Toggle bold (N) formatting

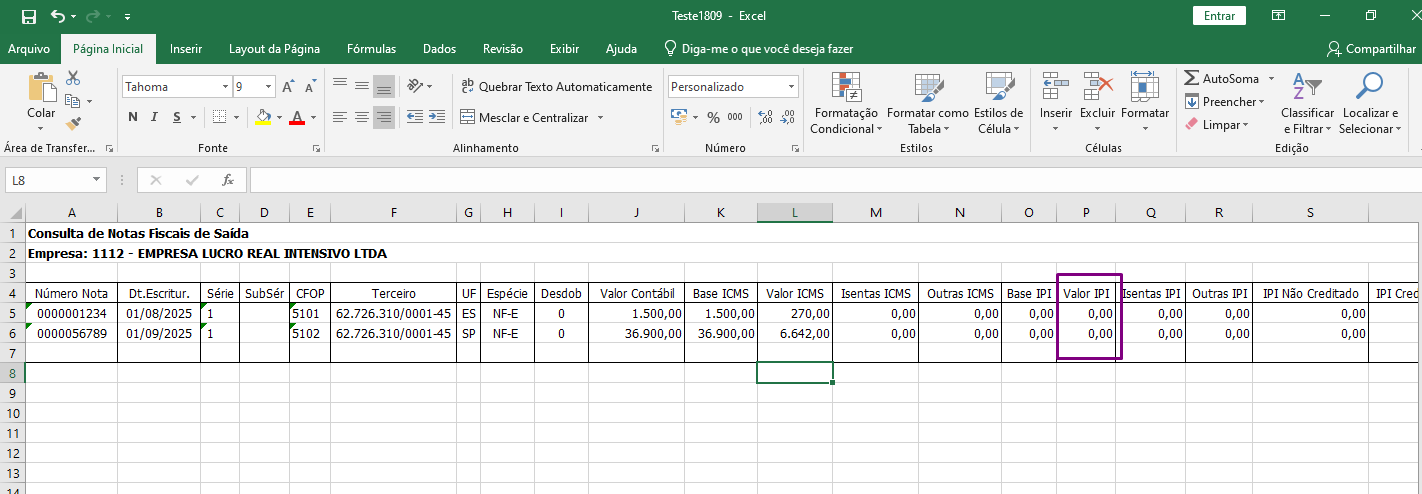pos(133,118)
